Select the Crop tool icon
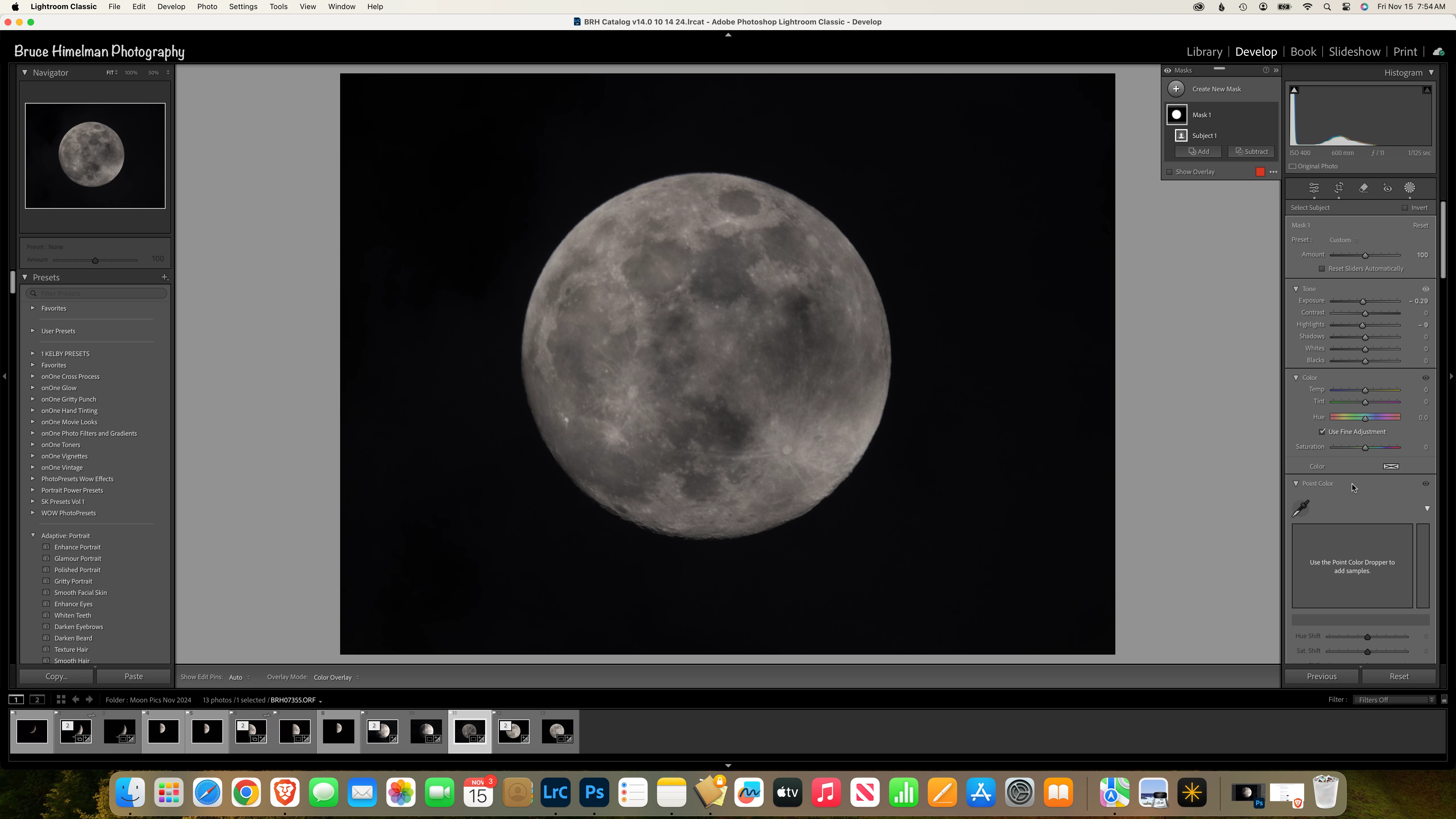The width and height of the screenshot is (1456, 819). (x=1339, y=188)
